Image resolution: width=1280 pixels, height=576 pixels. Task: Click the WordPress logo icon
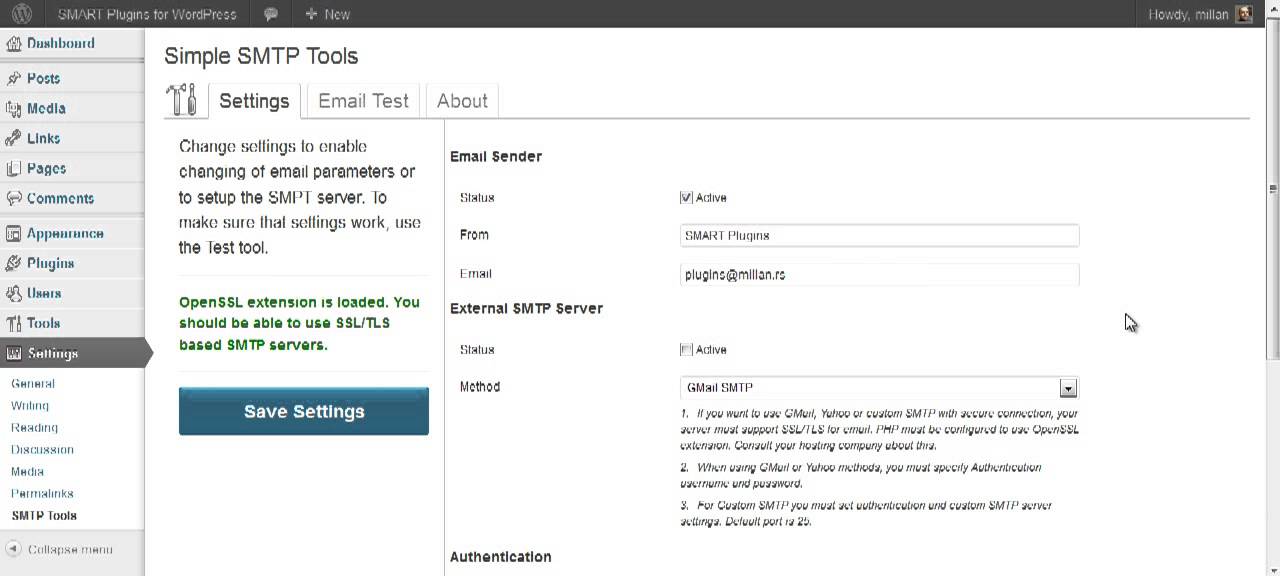click(22, 14)
